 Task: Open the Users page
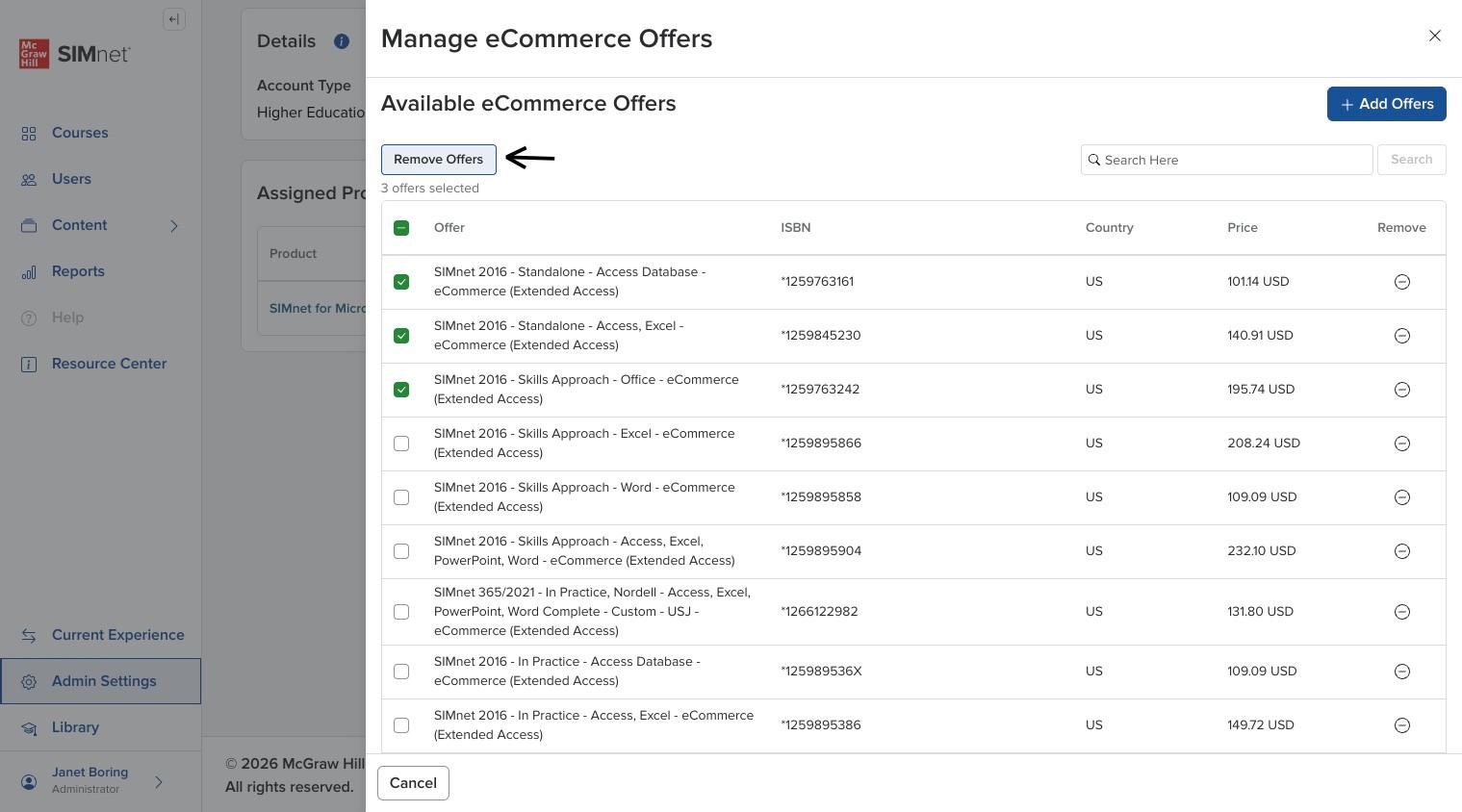click(71, 179)
